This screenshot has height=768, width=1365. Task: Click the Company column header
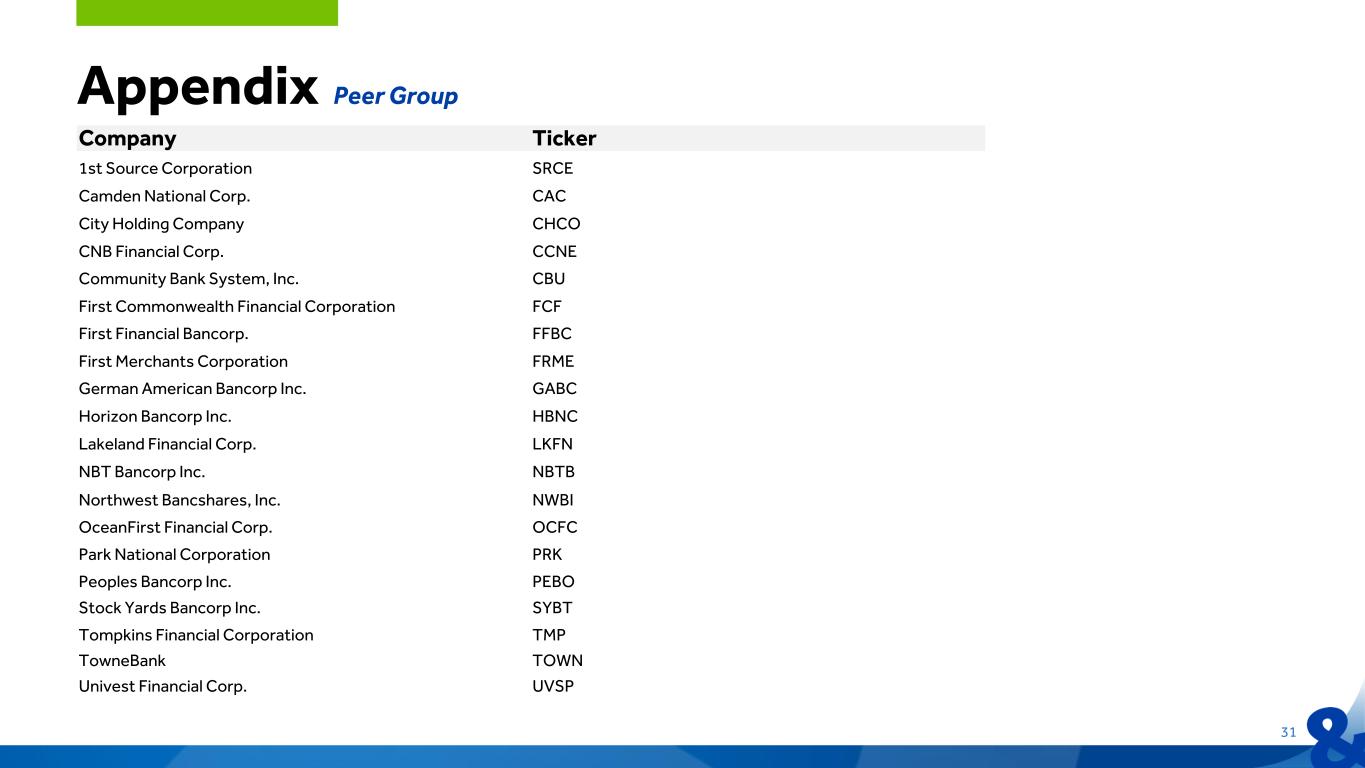pyautogui.click(x=127, y=138)
